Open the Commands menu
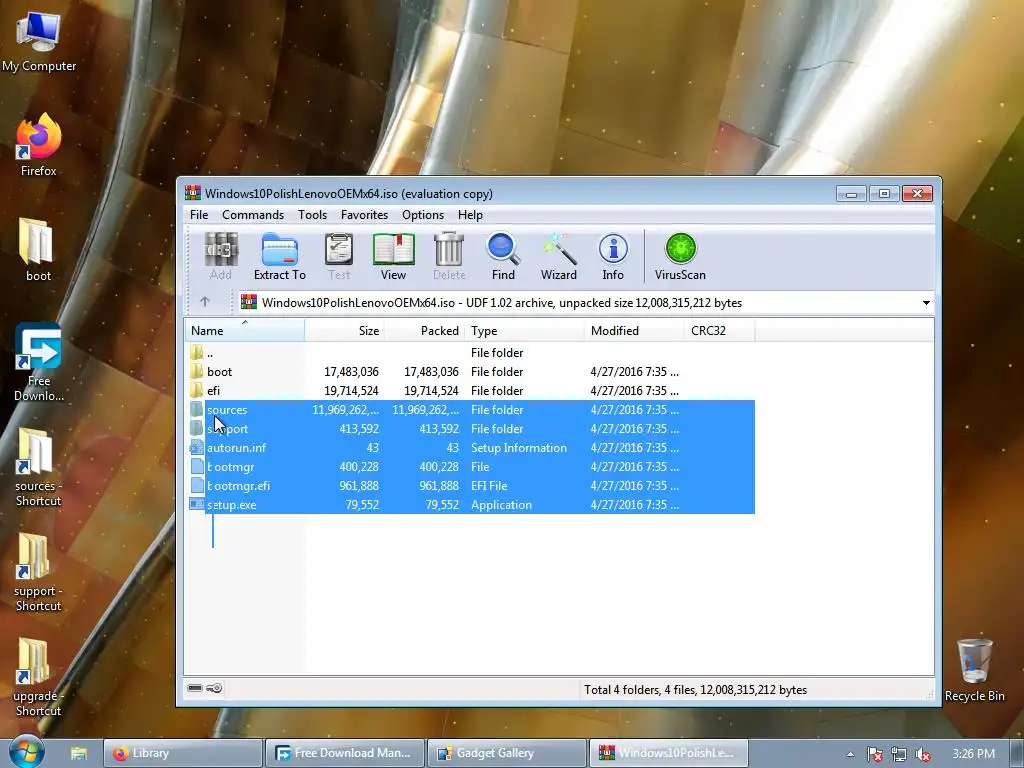1024x768 pixels. (x=253, y=215)
